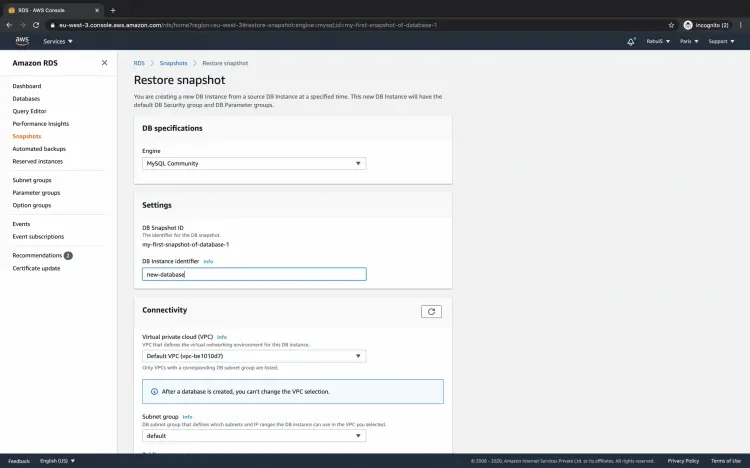Open the Services dropdown menu
The image size is (750, 468).
58,42
